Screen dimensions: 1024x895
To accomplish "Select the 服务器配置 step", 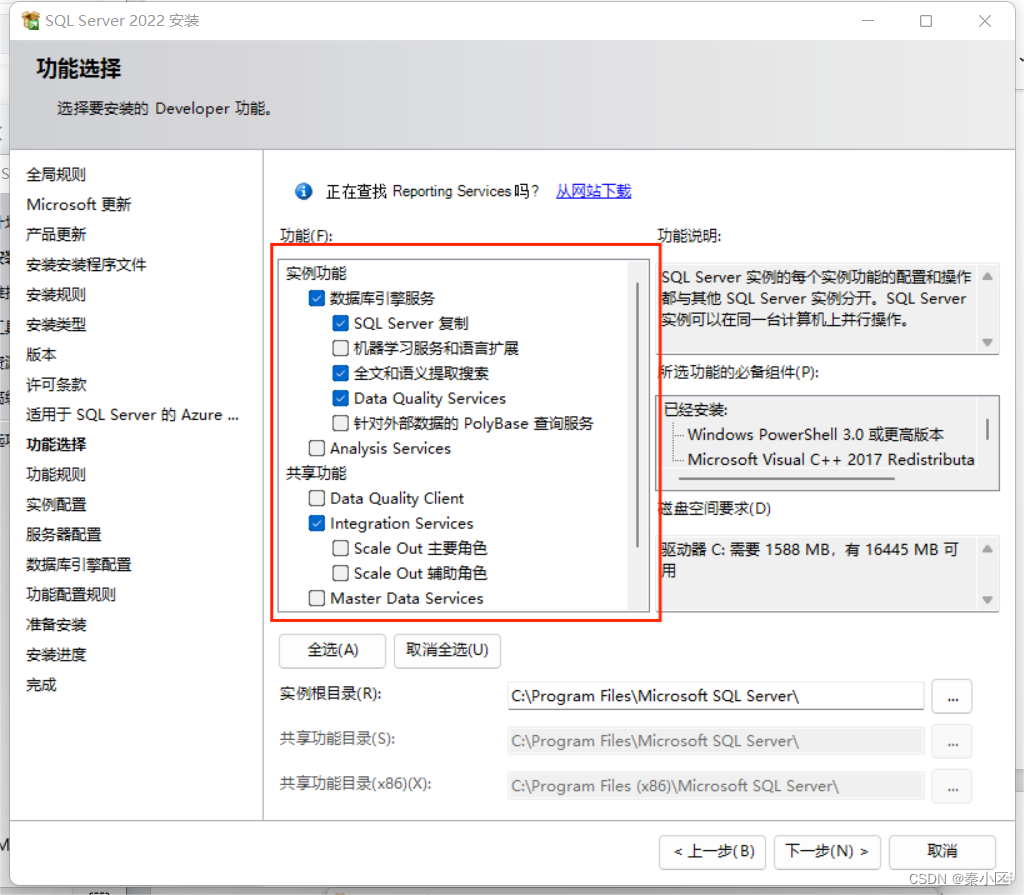I will [x=64, y=535].
